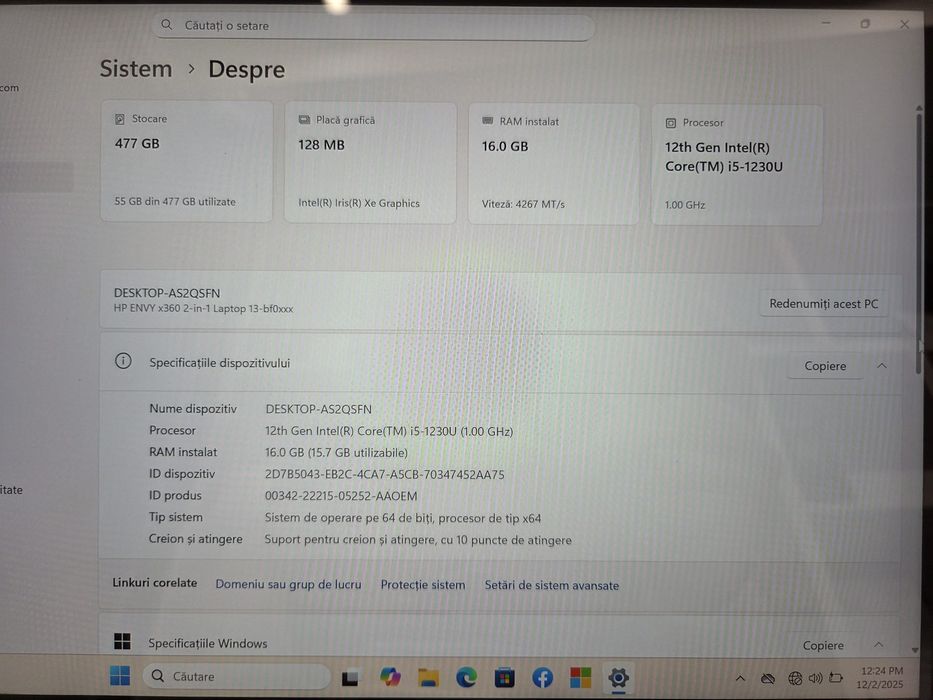
Task: Click the magnifier icon in settings search
Action: pyautogui.click(x=167, y=25)
